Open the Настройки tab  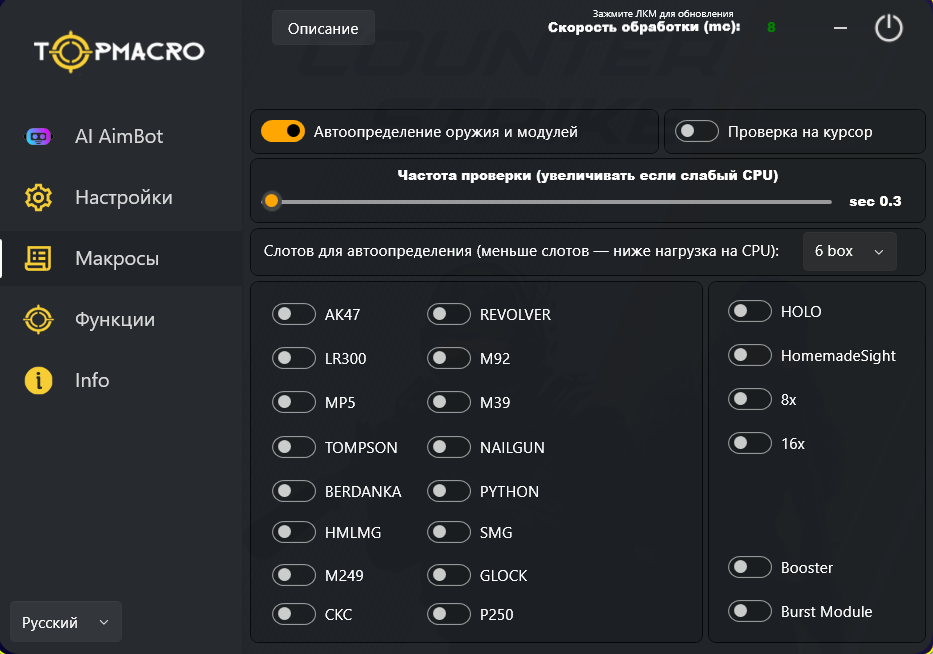[123, 198]
